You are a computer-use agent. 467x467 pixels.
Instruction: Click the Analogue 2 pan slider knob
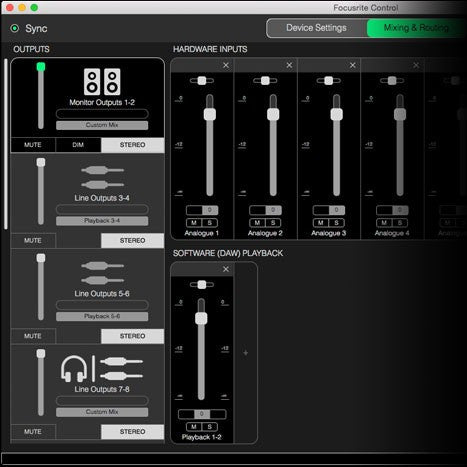(265, 81)
